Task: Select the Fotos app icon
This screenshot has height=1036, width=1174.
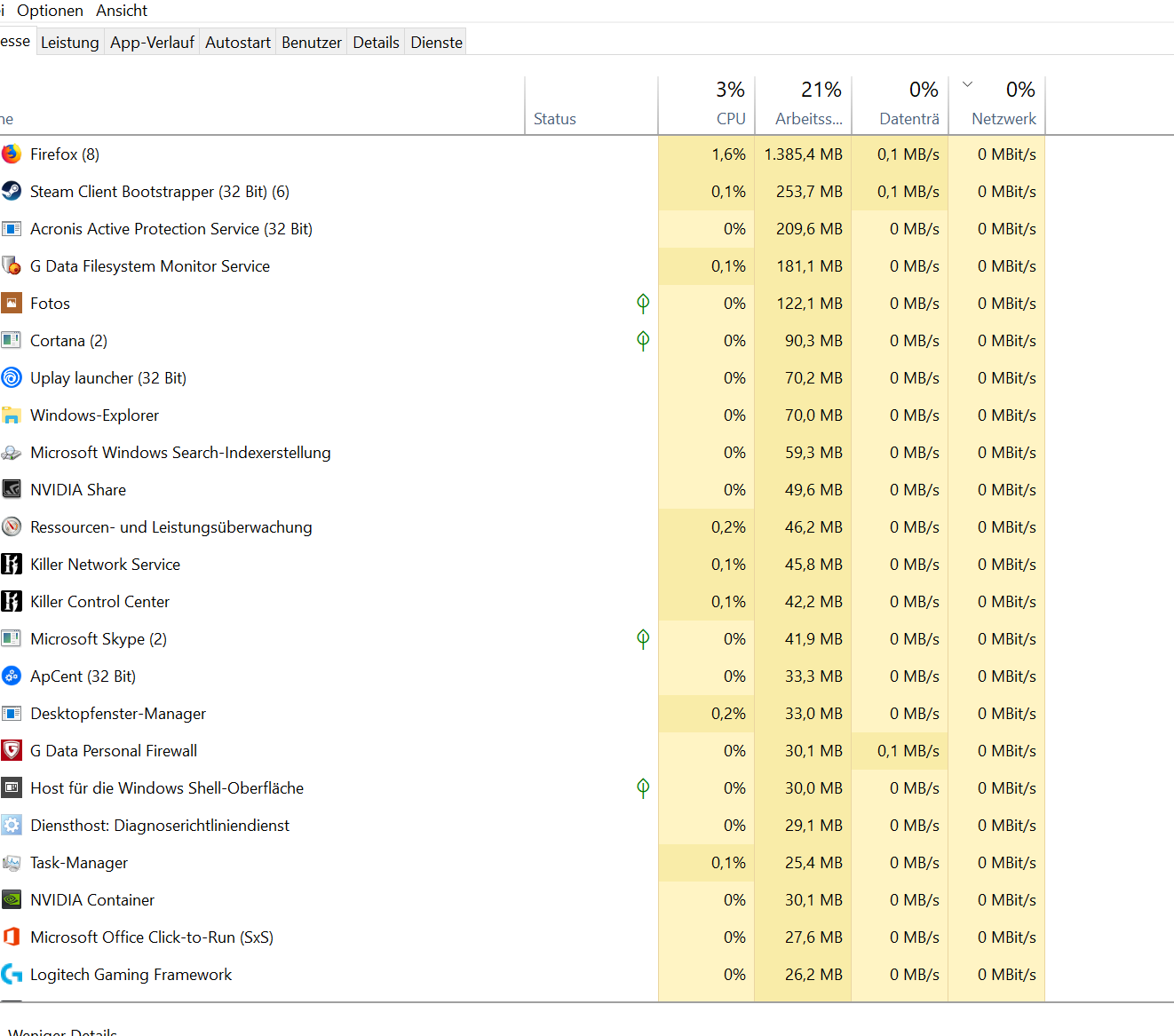Action: click(x=12, y=304)
